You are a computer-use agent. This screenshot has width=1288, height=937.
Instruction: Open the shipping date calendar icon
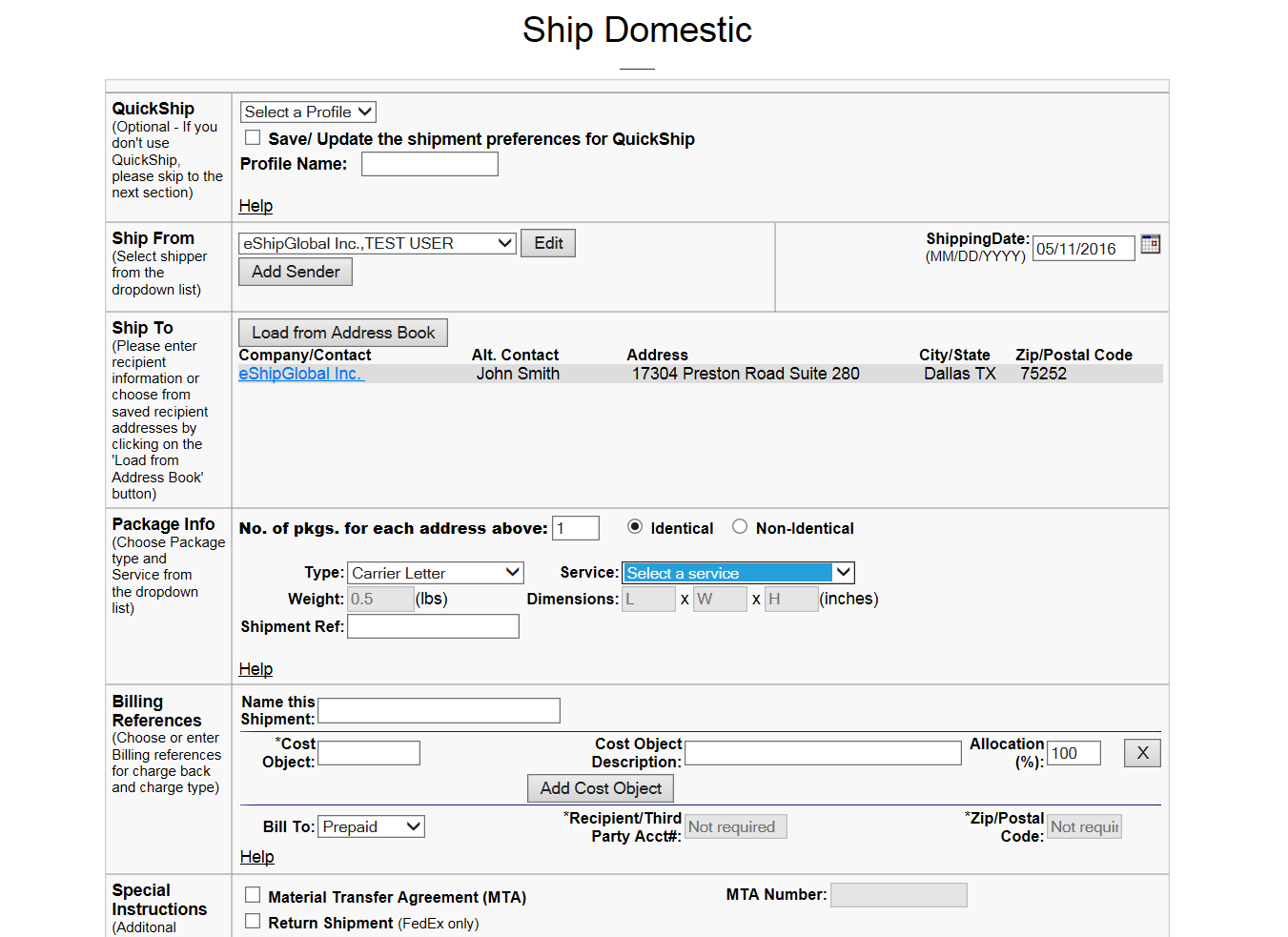point(1150,244)
